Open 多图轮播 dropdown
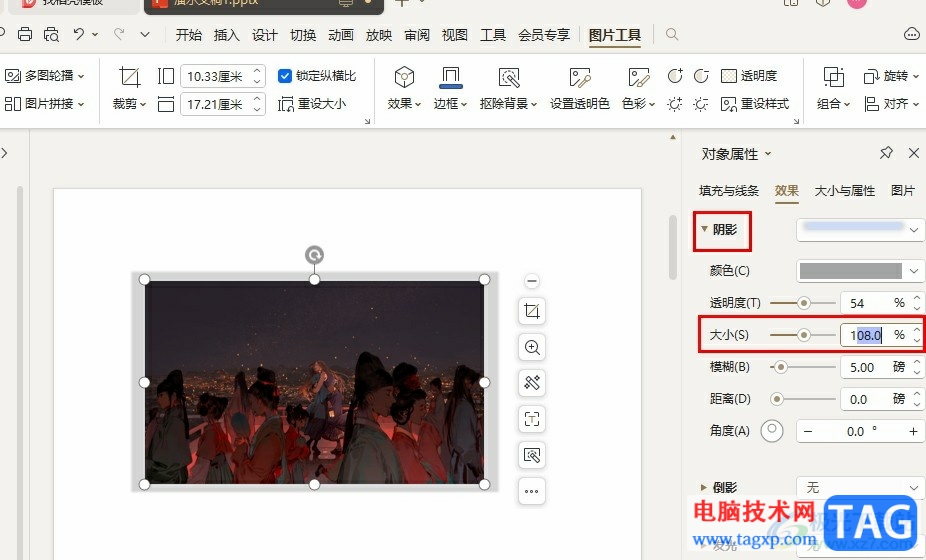Image resolution: width=926 pixels, height=560 pixels. 45,76
